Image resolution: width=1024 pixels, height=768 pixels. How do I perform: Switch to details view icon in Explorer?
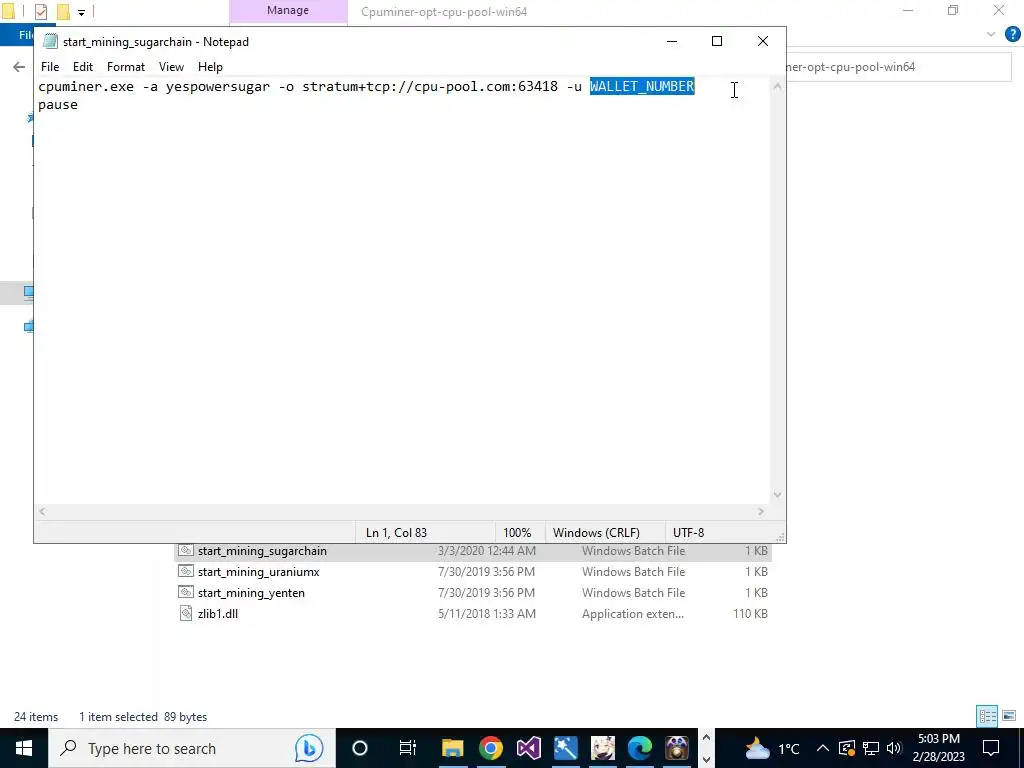[x=987, y=716]
